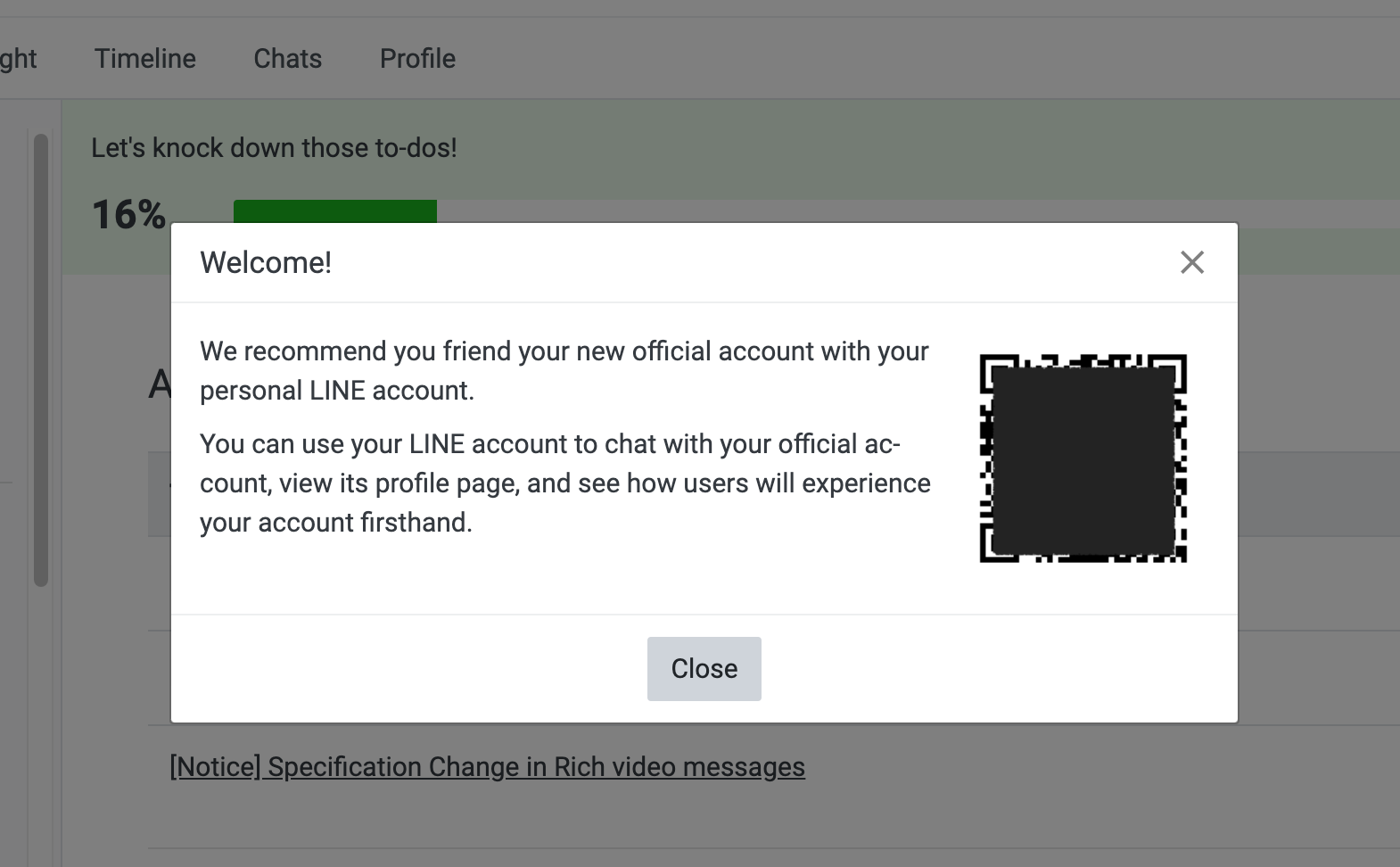Click the partially hidden "A" heading behind dialog
Image resolution: width=1400 pixels, height=867 pixels.
159,385
